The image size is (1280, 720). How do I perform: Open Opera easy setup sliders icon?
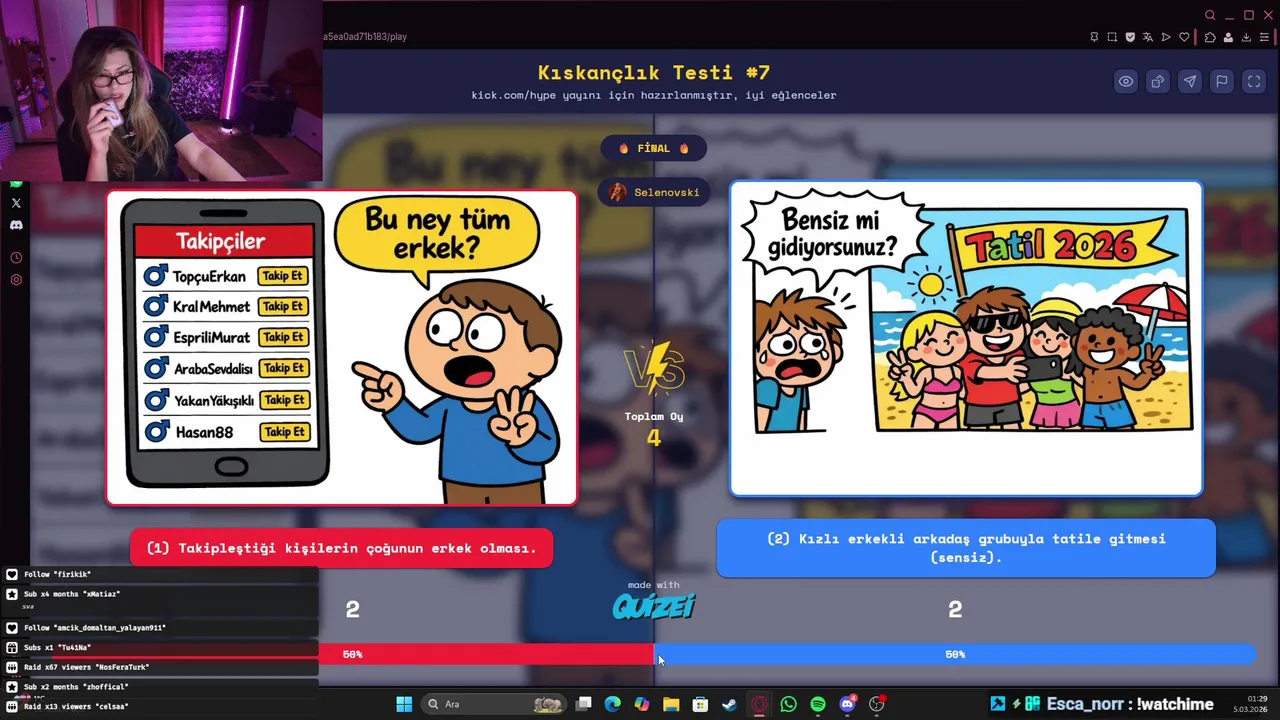(x=1264, y=37)
